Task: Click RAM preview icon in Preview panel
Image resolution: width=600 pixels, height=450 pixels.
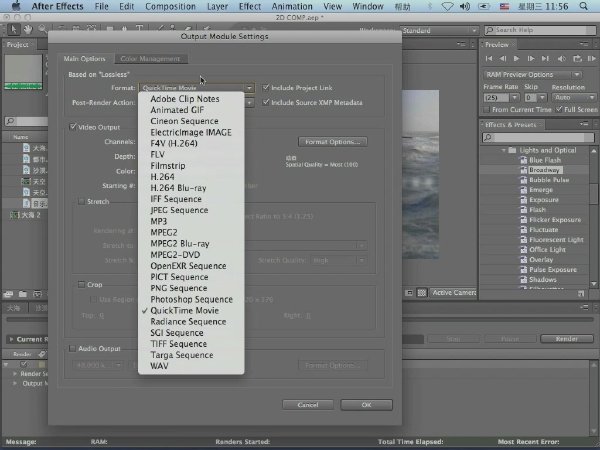Action: click(x=592, y=59)
